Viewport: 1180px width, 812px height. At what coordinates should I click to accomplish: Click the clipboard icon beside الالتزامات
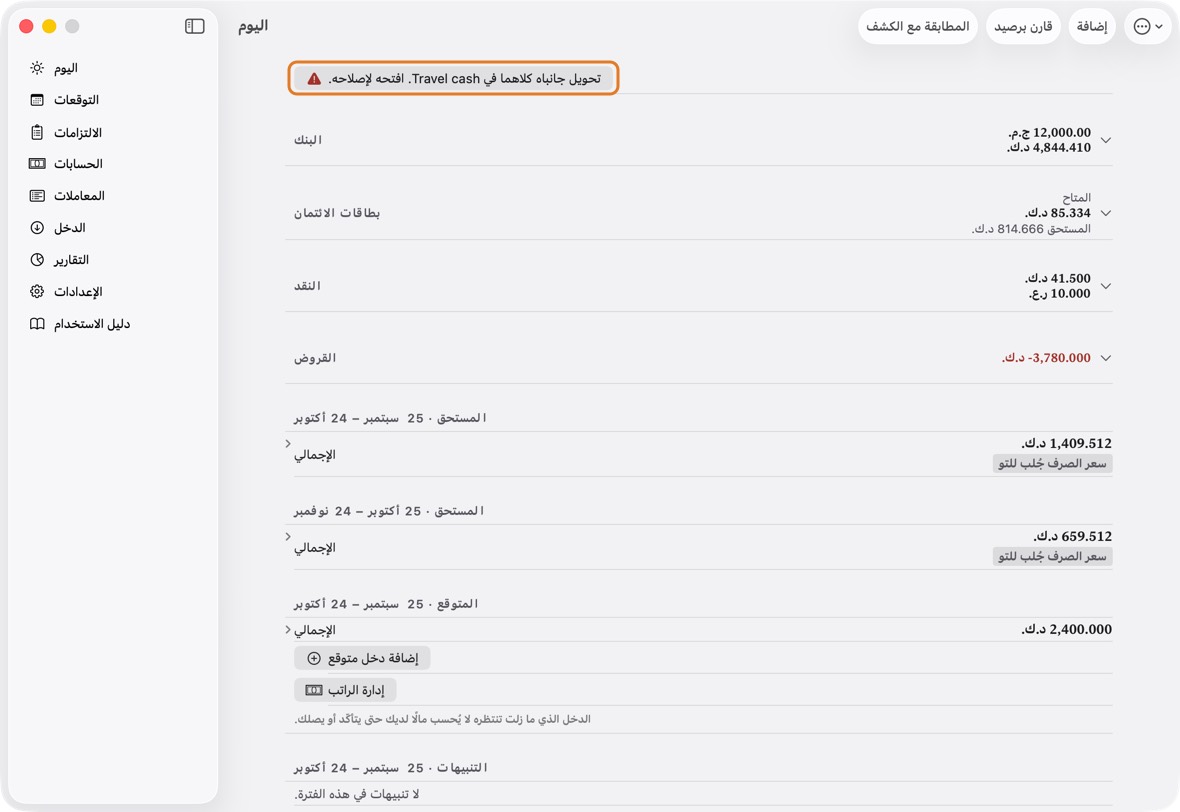pos(37,132)
